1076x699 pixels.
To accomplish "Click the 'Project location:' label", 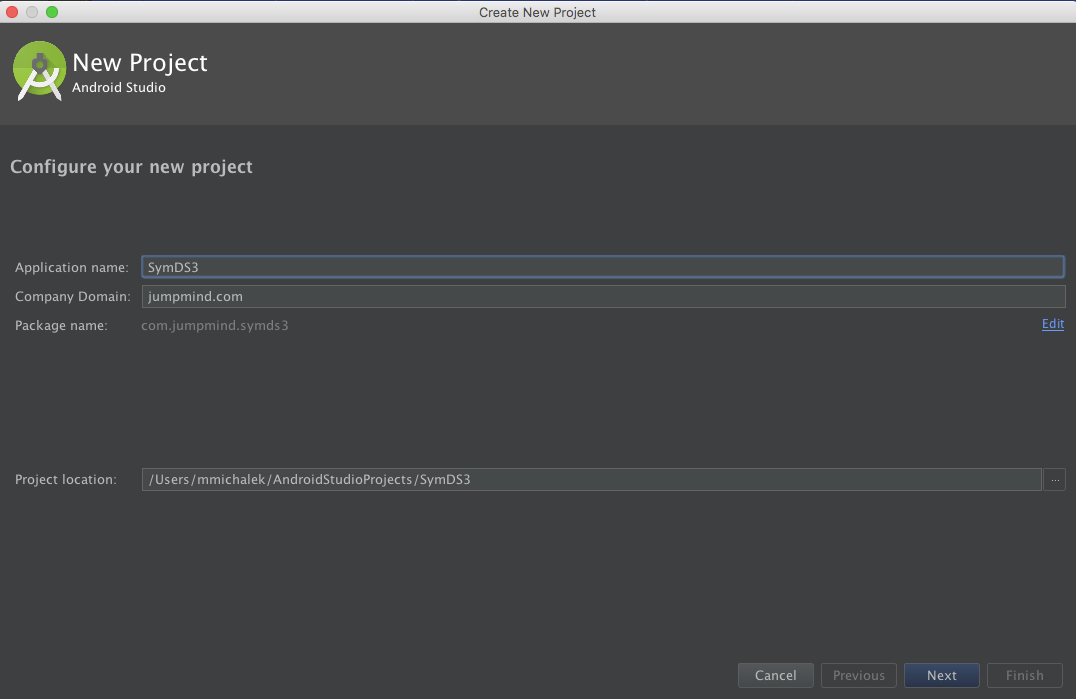I will (65, 480).
